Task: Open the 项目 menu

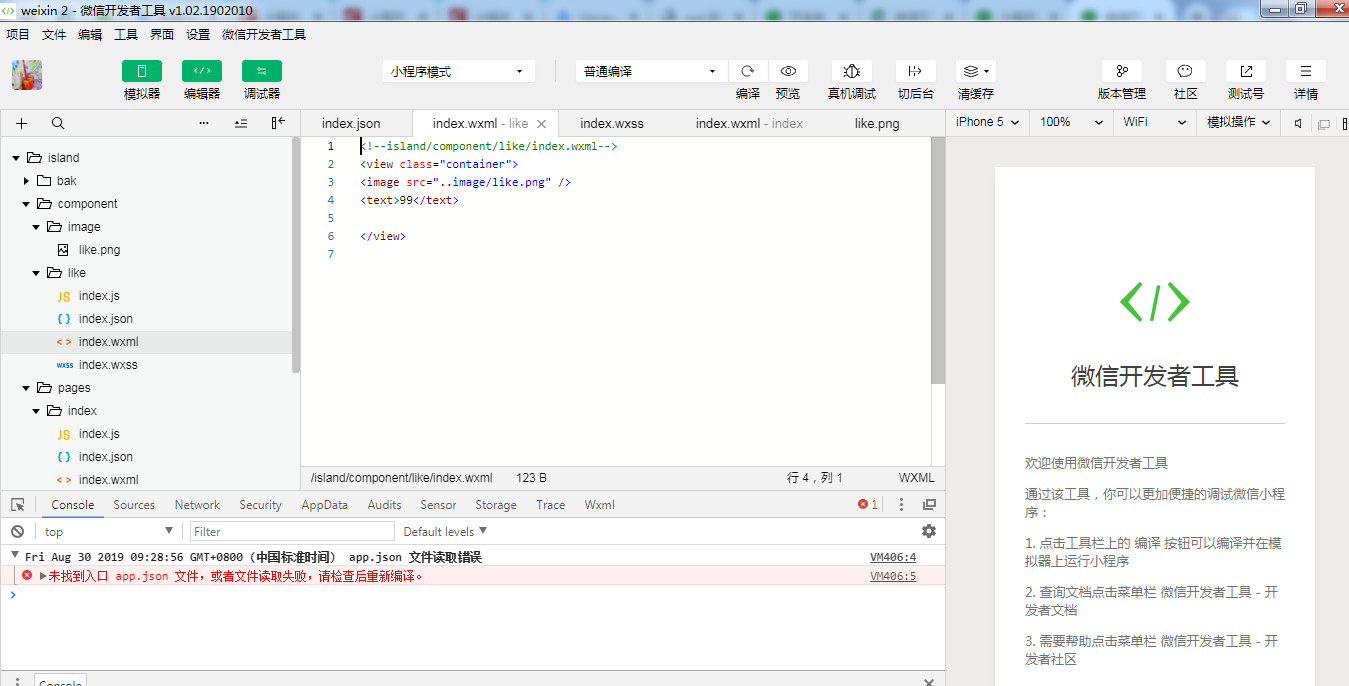Action: pos(18,34)
